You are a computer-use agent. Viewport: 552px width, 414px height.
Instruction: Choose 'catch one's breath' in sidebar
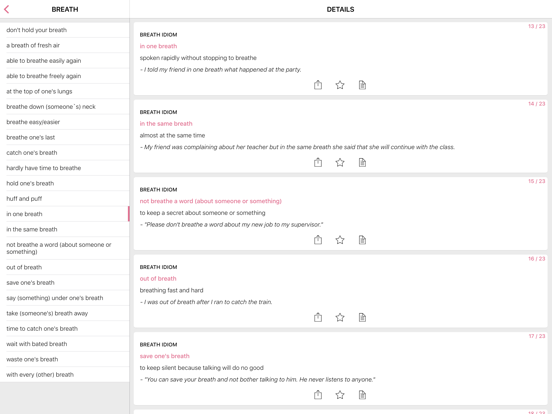tap(65, 152)
